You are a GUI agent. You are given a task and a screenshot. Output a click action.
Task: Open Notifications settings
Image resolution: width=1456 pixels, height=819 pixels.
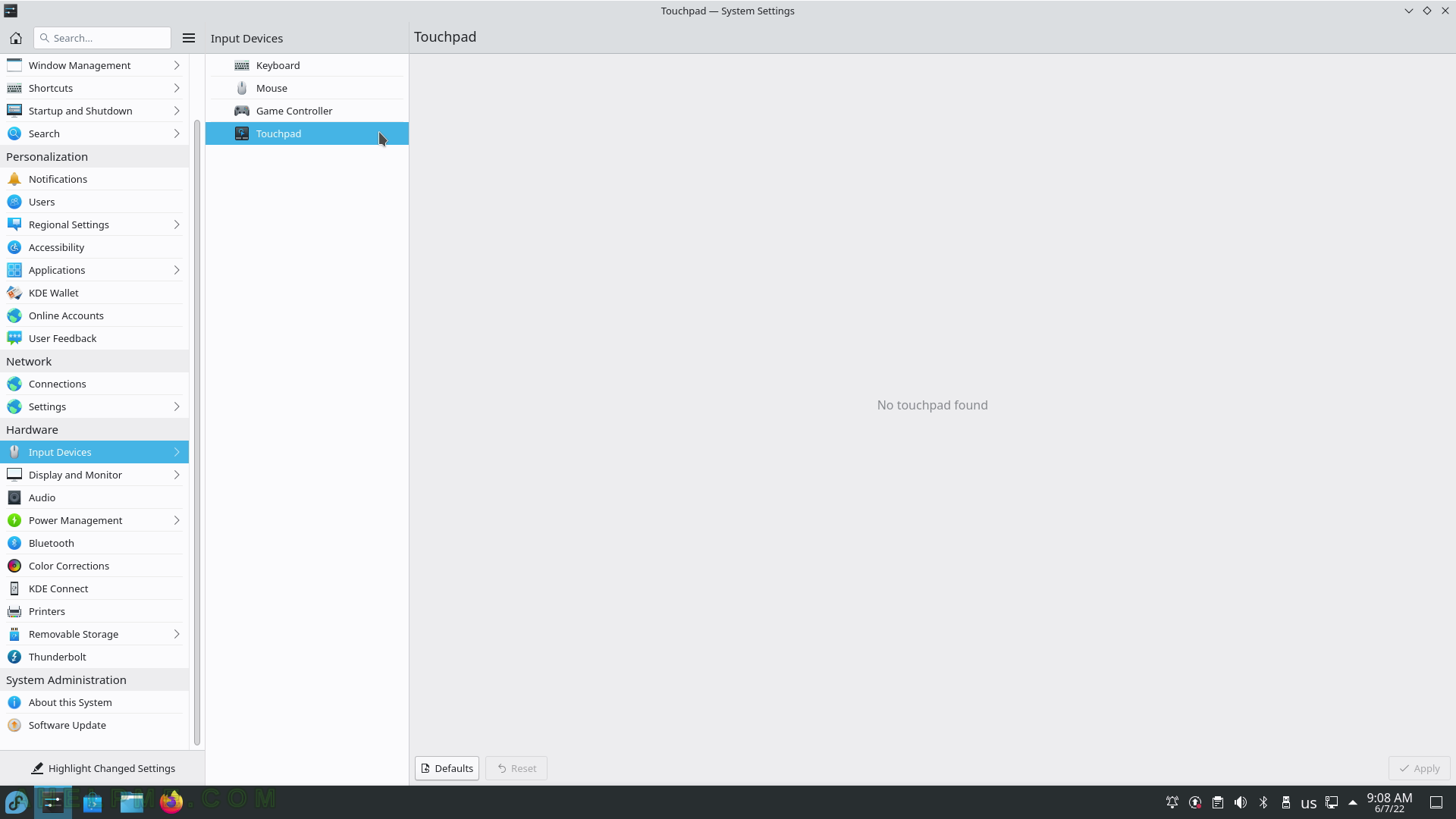[94, 179]
